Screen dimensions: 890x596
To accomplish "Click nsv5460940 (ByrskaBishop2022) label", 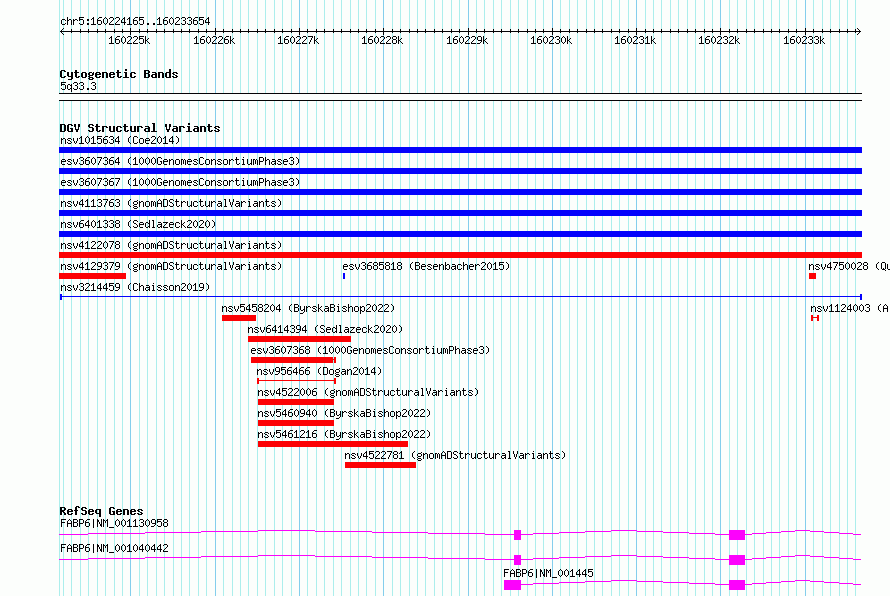I will pos(344,413).
